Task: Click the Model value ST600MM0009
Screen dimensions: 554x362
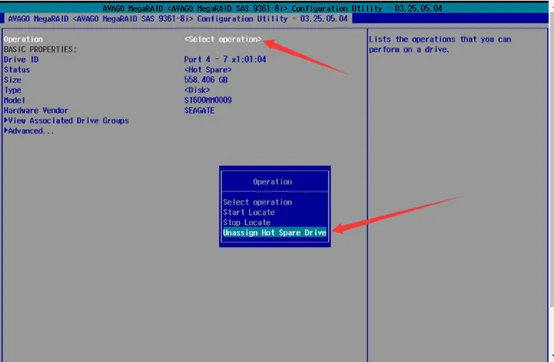Action: pyautogui.click(x=208, y=100)
